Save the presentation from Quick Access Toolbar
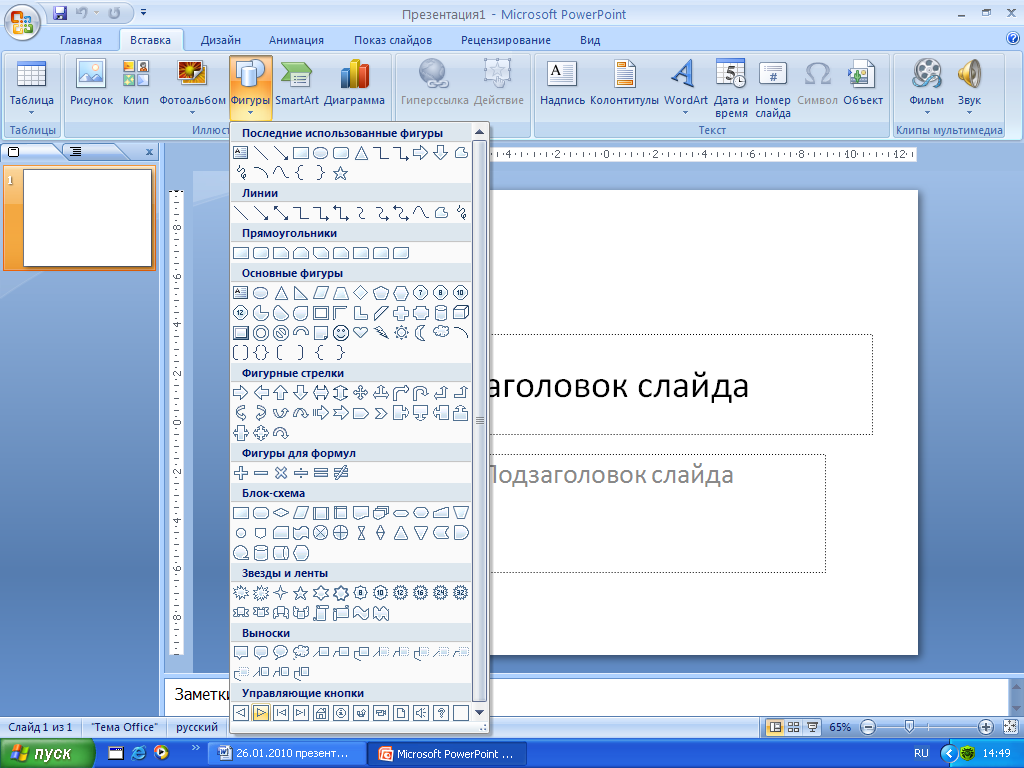 60,12
